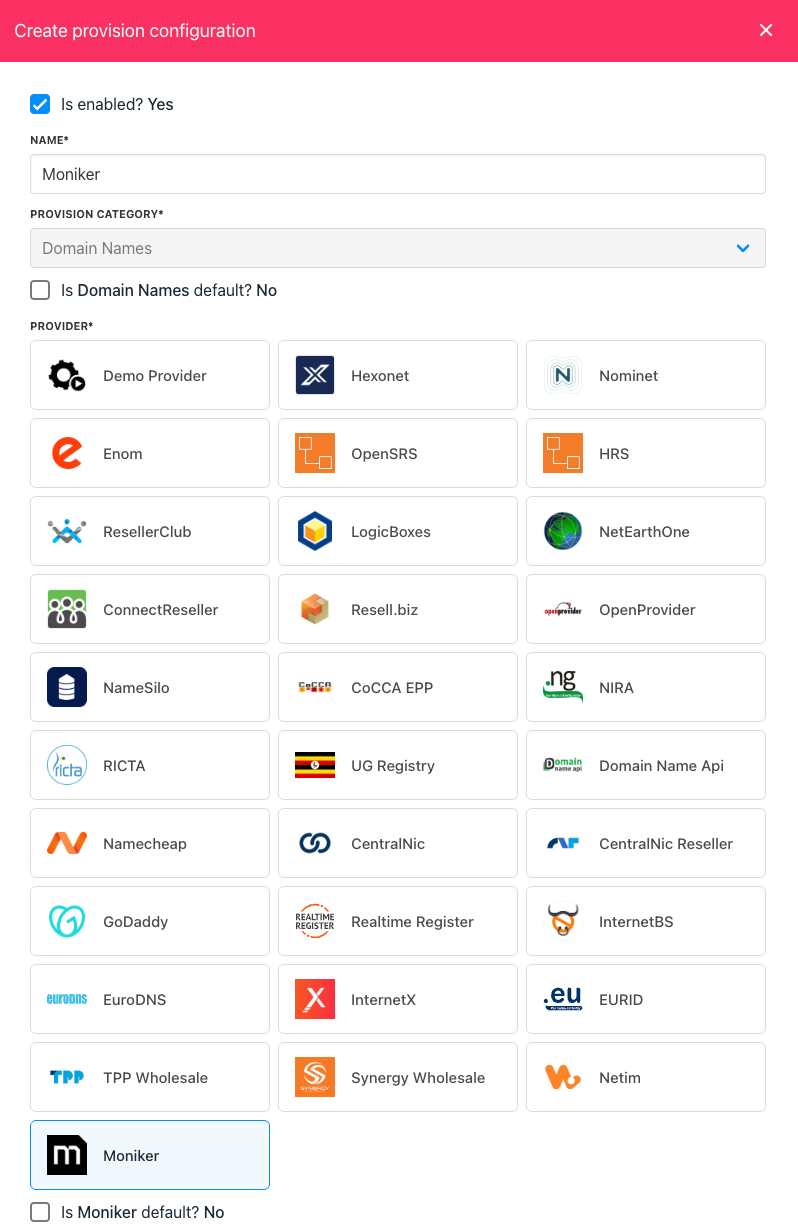Choose the HRS orange logo icon

pyautogui.click(x=563, y=453)
